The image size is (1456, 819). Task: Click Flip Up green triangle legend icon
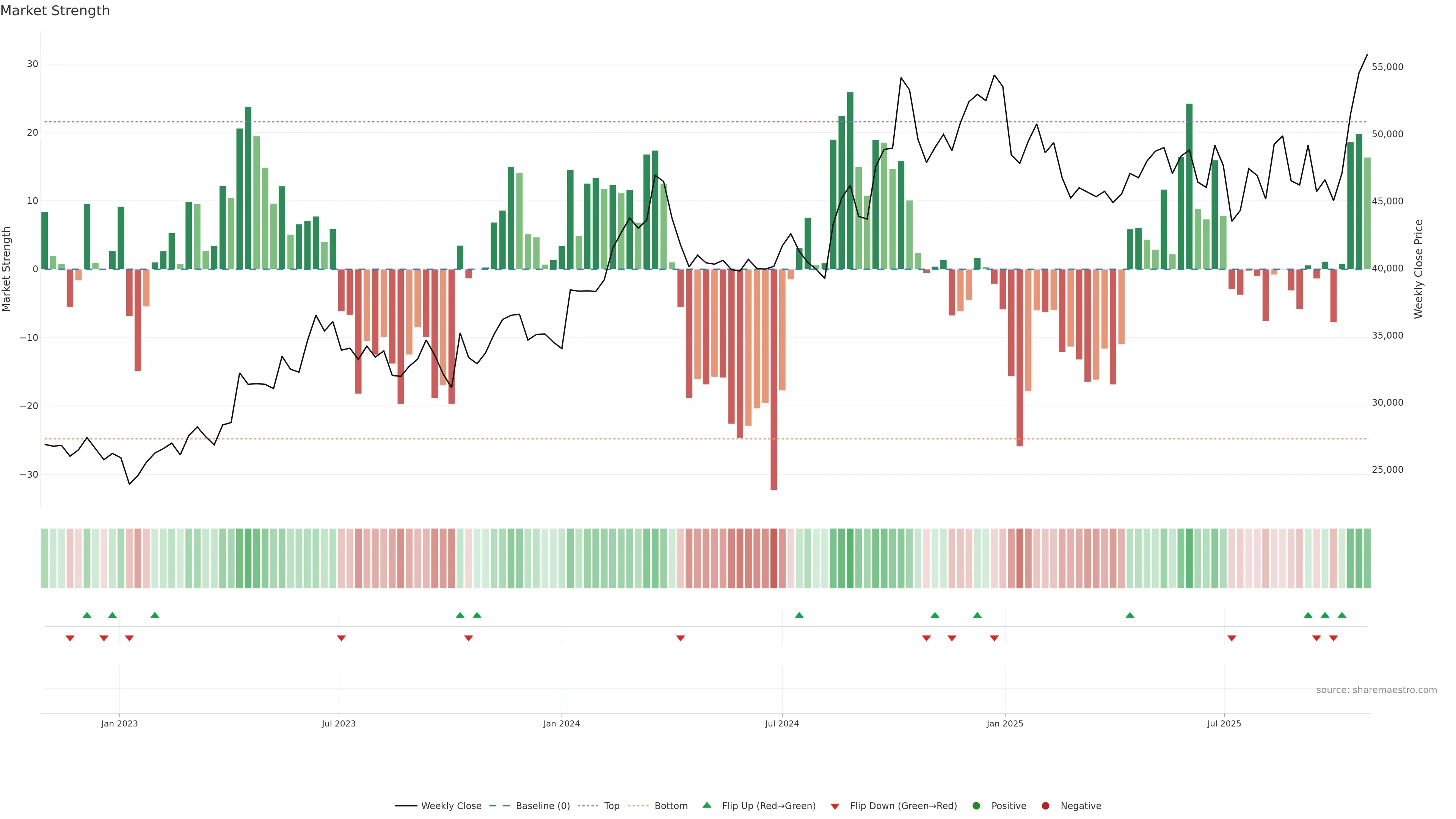(x=706, y=805)
